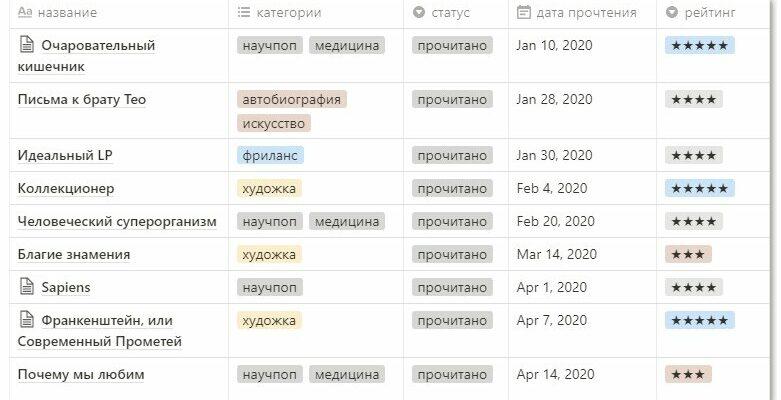
Task: Click the calendar icon in дата прочтения header
Action: 523,12
